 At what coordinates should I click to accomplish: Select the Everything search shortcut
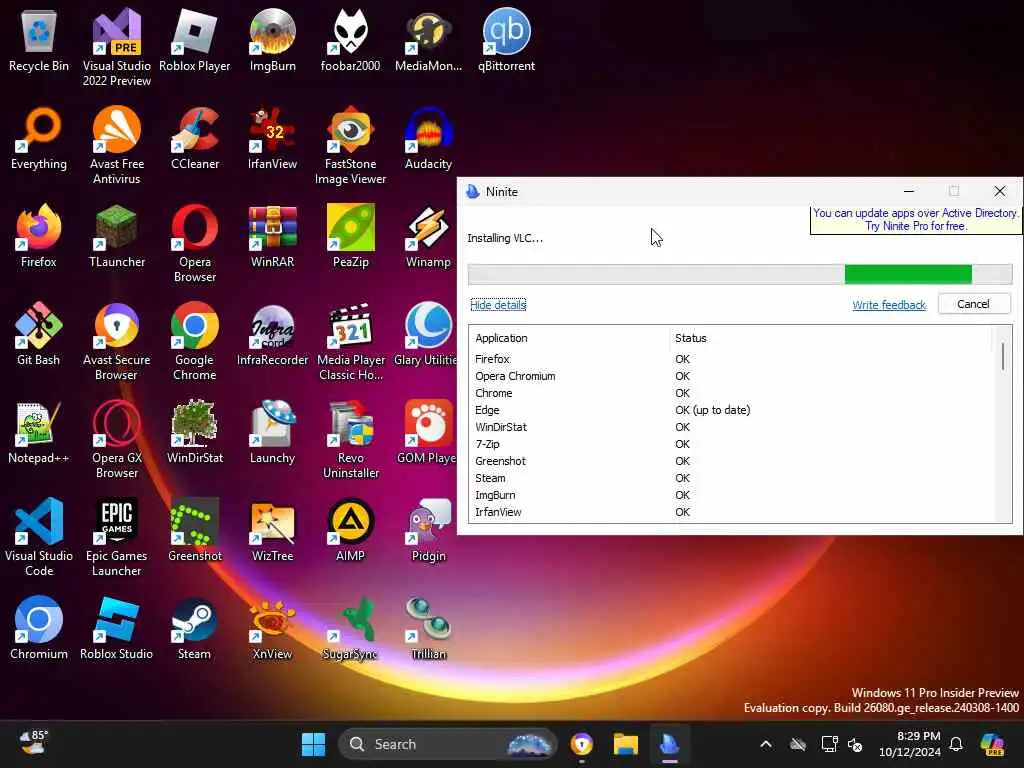(x=39, y=138)
